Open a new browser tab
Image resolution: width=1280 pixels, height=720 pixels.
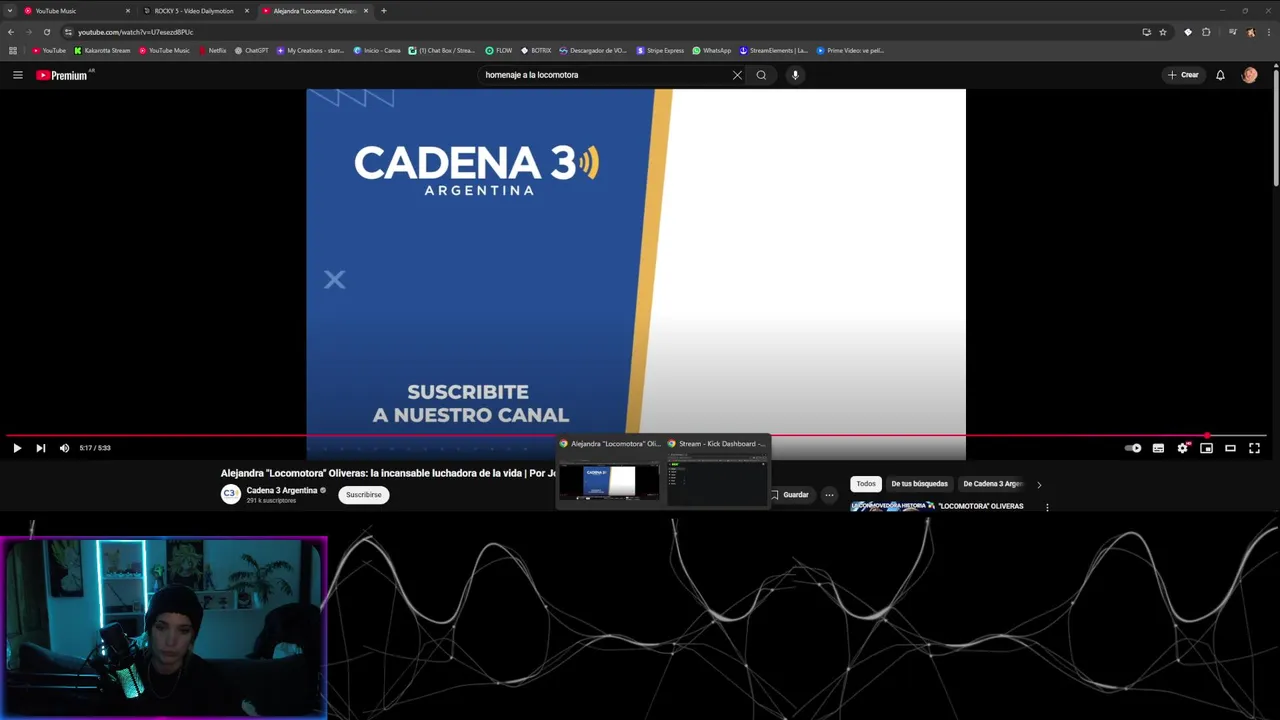384,11
